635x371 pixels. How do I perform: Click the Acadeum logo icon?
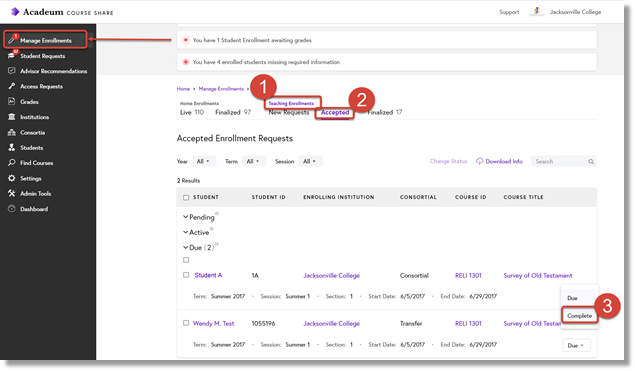coord(15,12)
